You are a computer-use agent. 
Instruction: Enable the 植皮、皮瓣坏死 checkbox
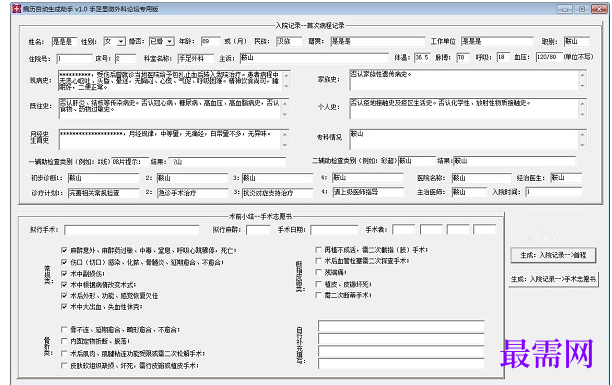(318, 284)
